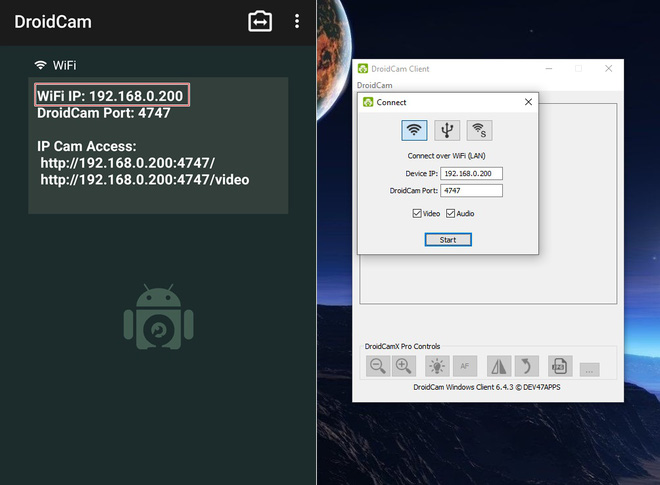This screenshot has width=660, height=485.
Task: Uncheck the Video checkbox
Action: [417, 213]
